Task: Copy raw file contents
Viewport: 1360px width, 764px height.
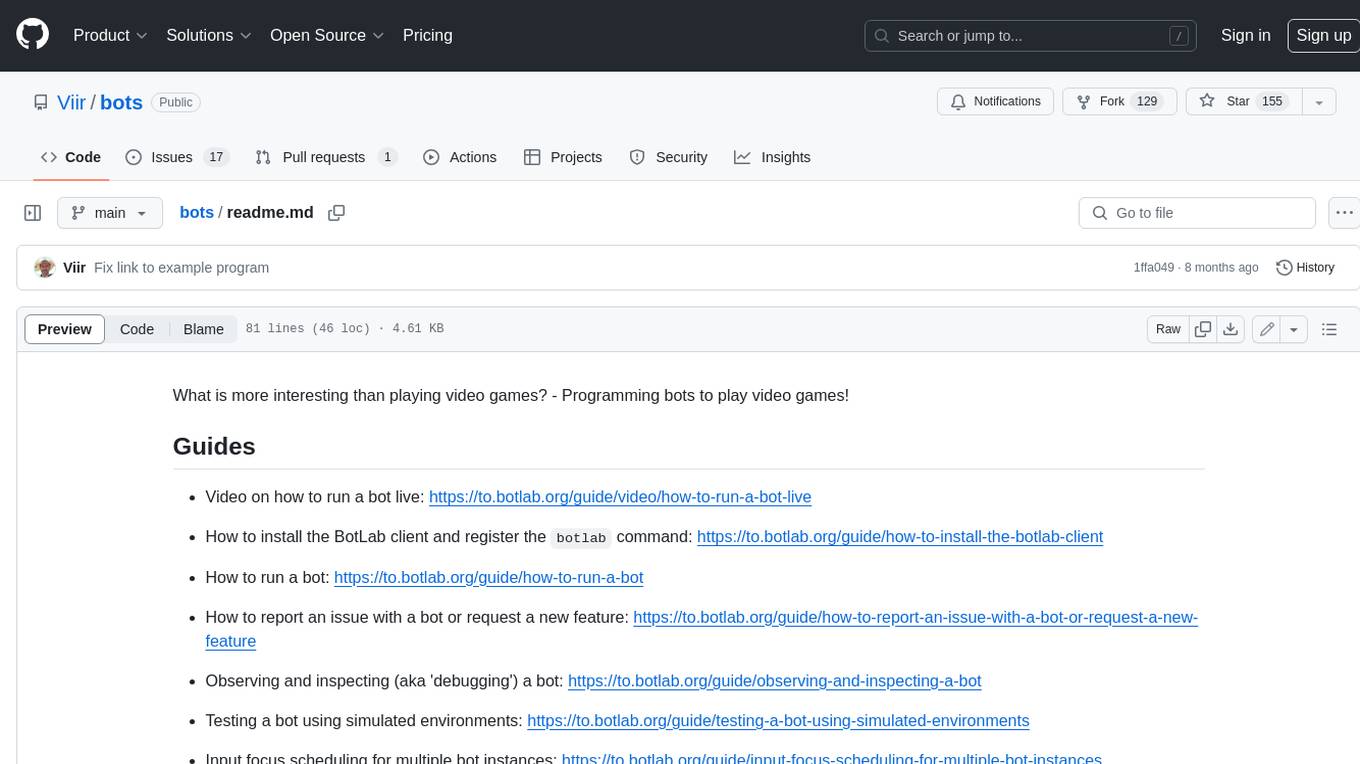Action: (1203, 329)
